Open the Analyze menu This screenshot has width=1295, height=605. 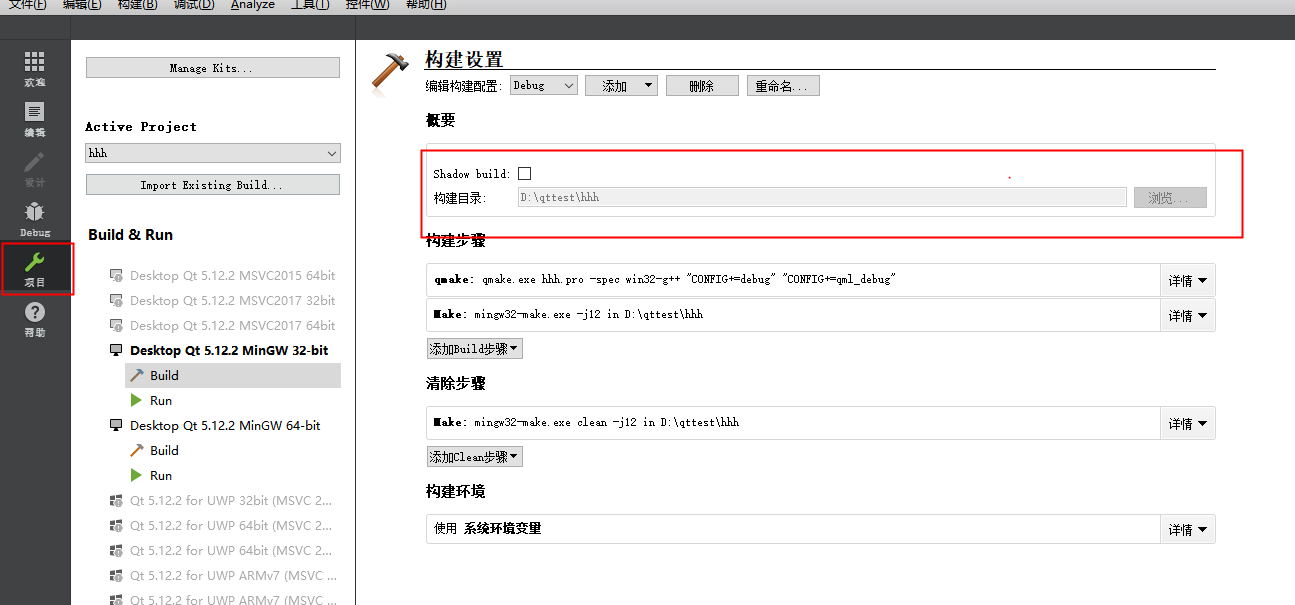point(252,5)
